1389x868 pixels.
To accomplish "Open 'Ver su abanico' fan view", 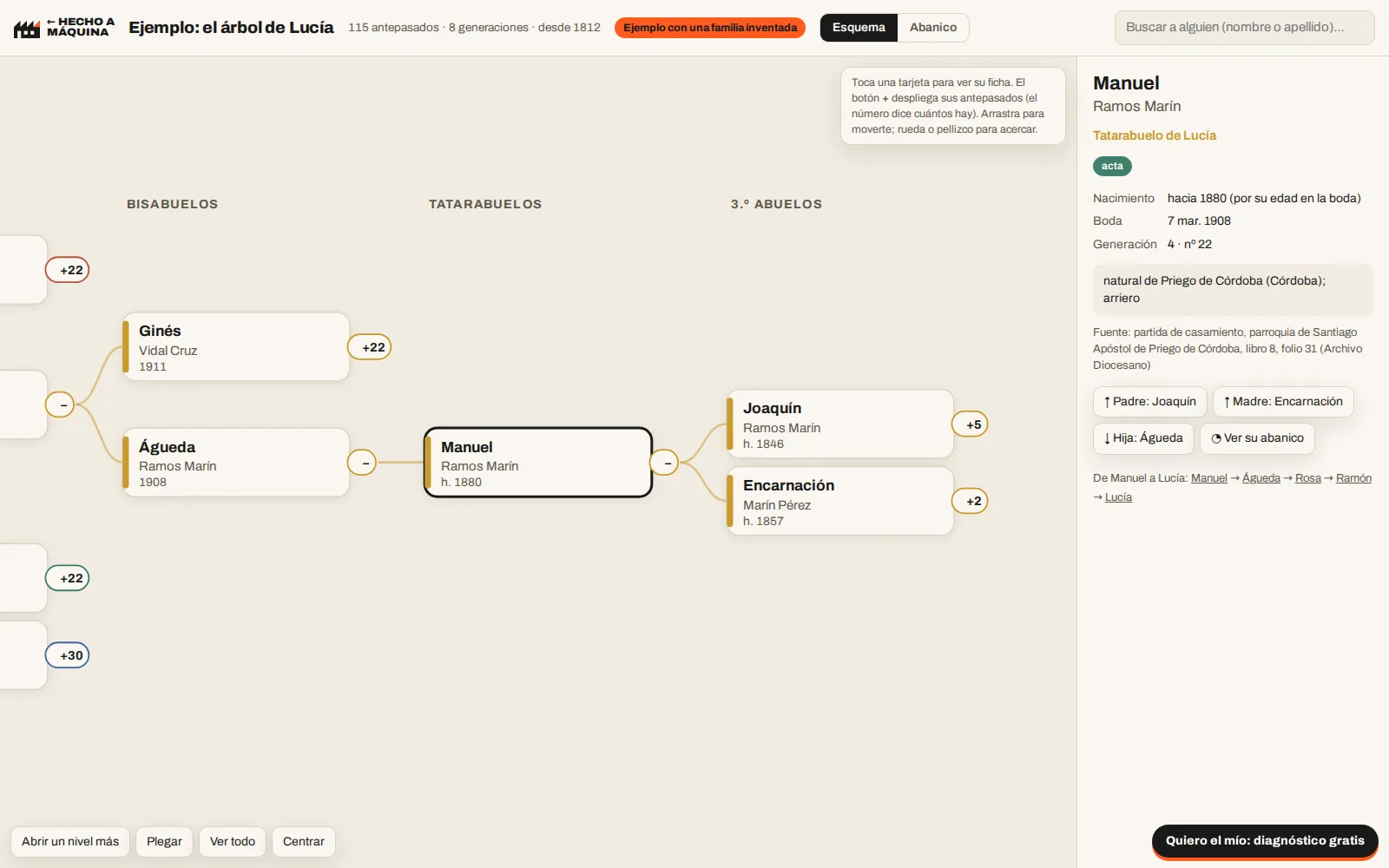I will coord(1257,438).
